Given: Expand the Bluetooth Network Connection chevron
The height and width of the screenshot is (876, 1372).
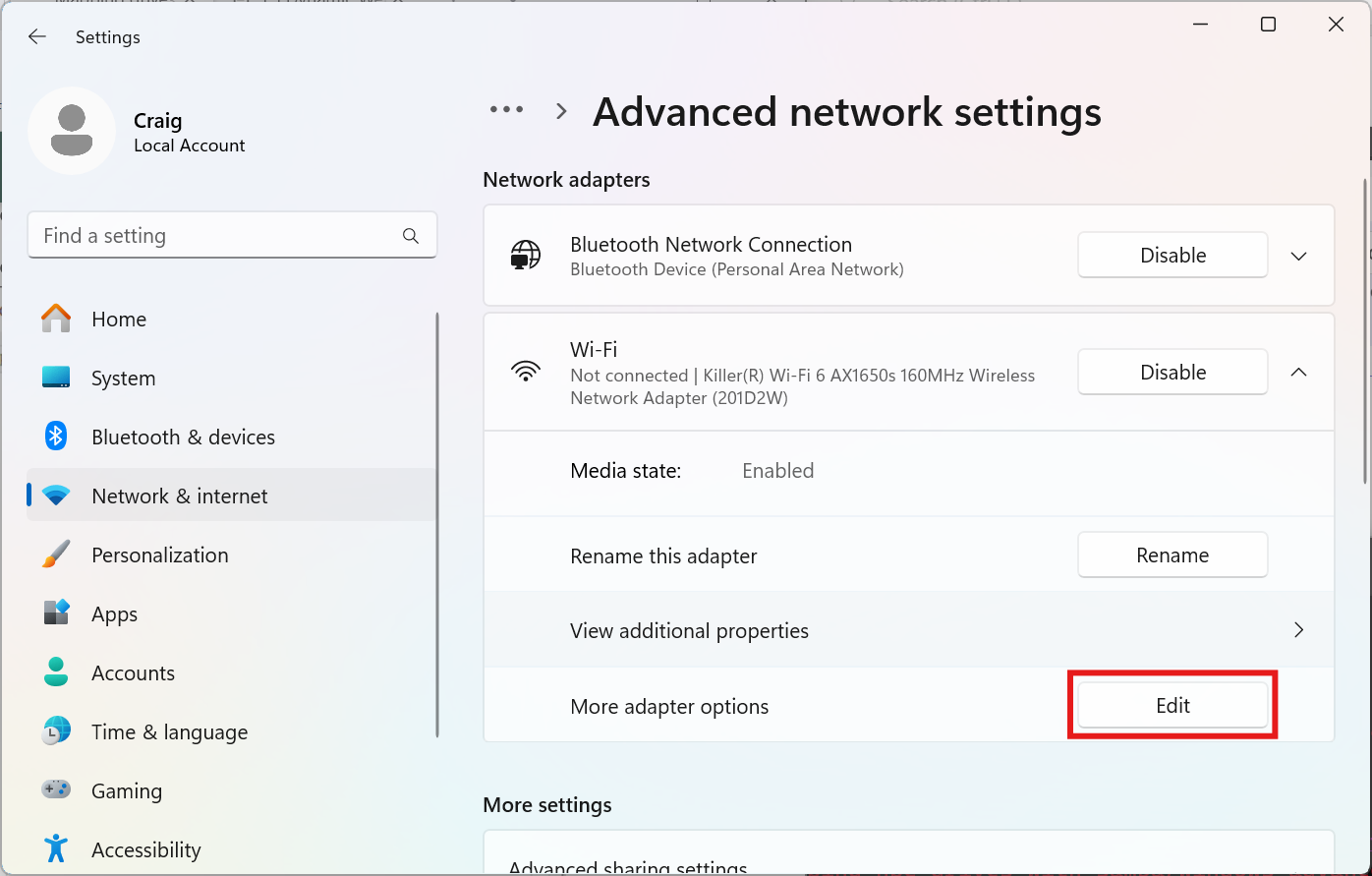Looking at the screenshot, I should click(x=1298, y=256).
